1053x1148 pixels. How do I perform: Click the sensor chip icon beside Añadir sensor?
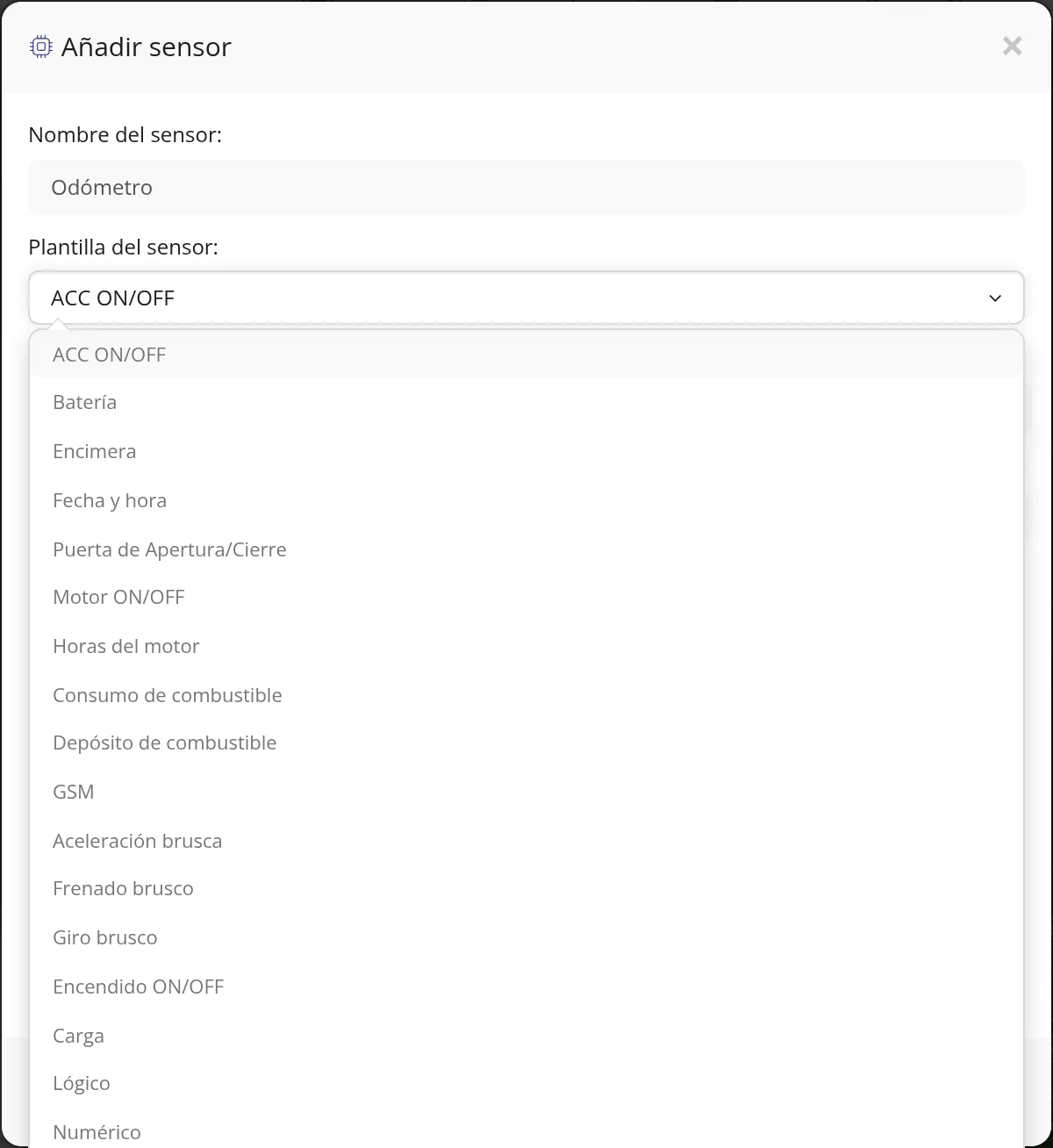(40, 47)
